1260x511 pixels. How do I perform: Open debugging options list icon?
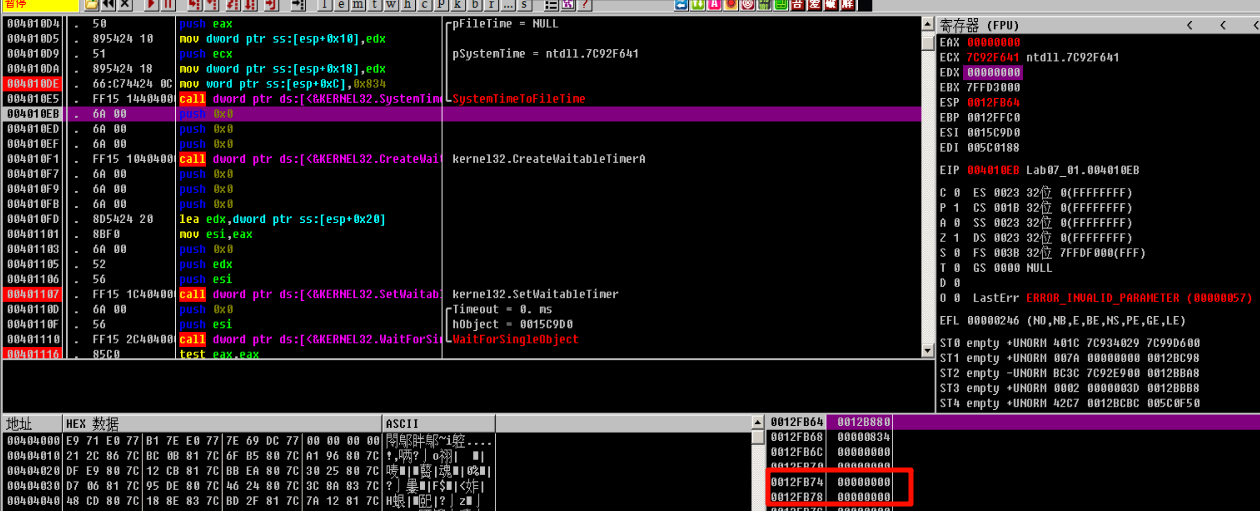pyautogui.click(x=551, y=5)
